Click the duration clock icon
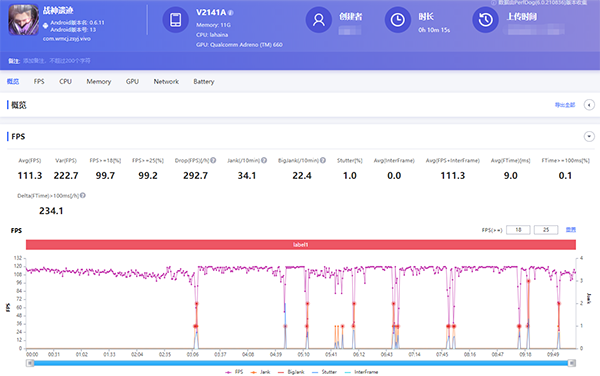 coord(398,20)
